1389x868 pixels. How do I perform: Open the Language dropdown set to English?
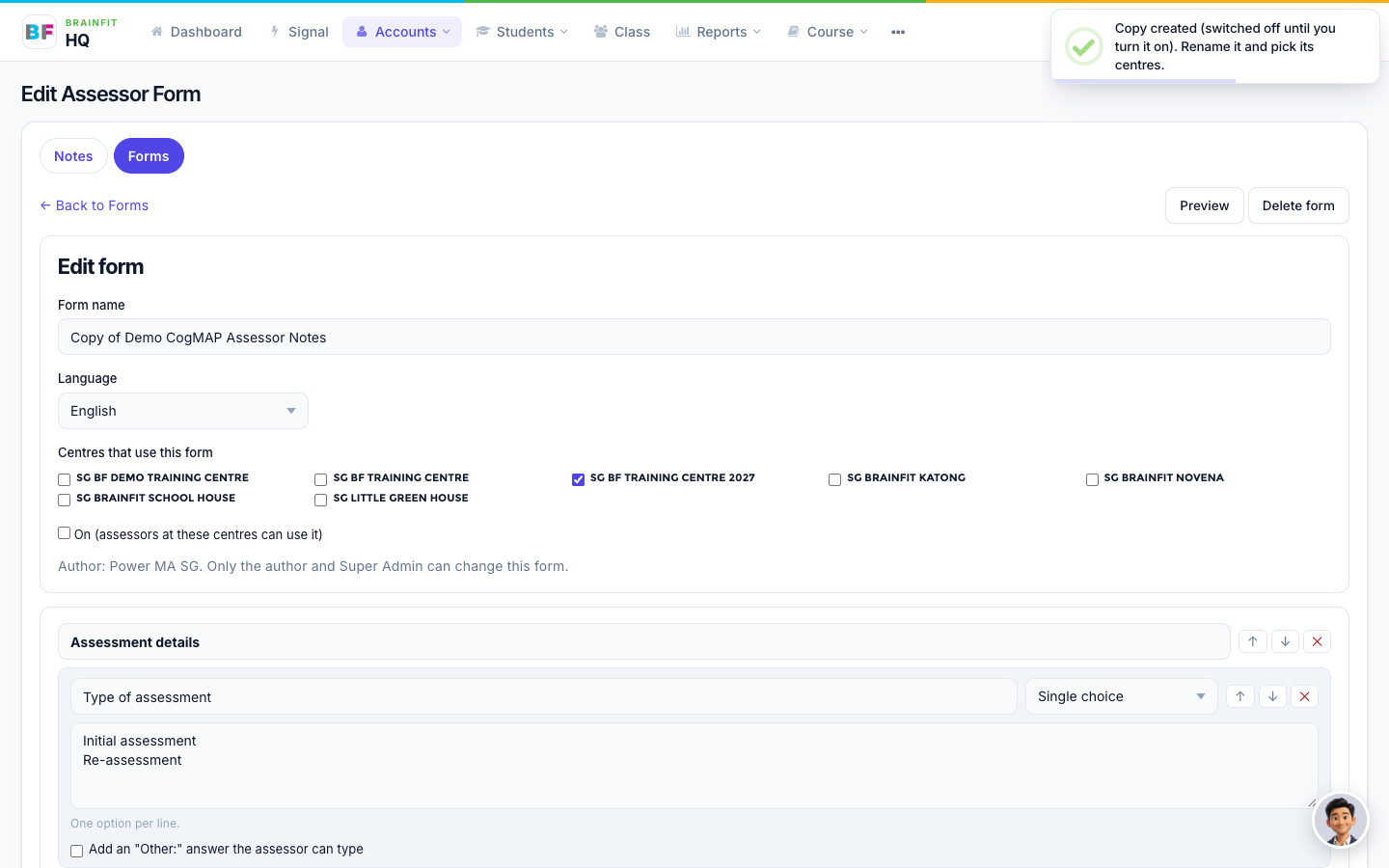tap(183, 411)
